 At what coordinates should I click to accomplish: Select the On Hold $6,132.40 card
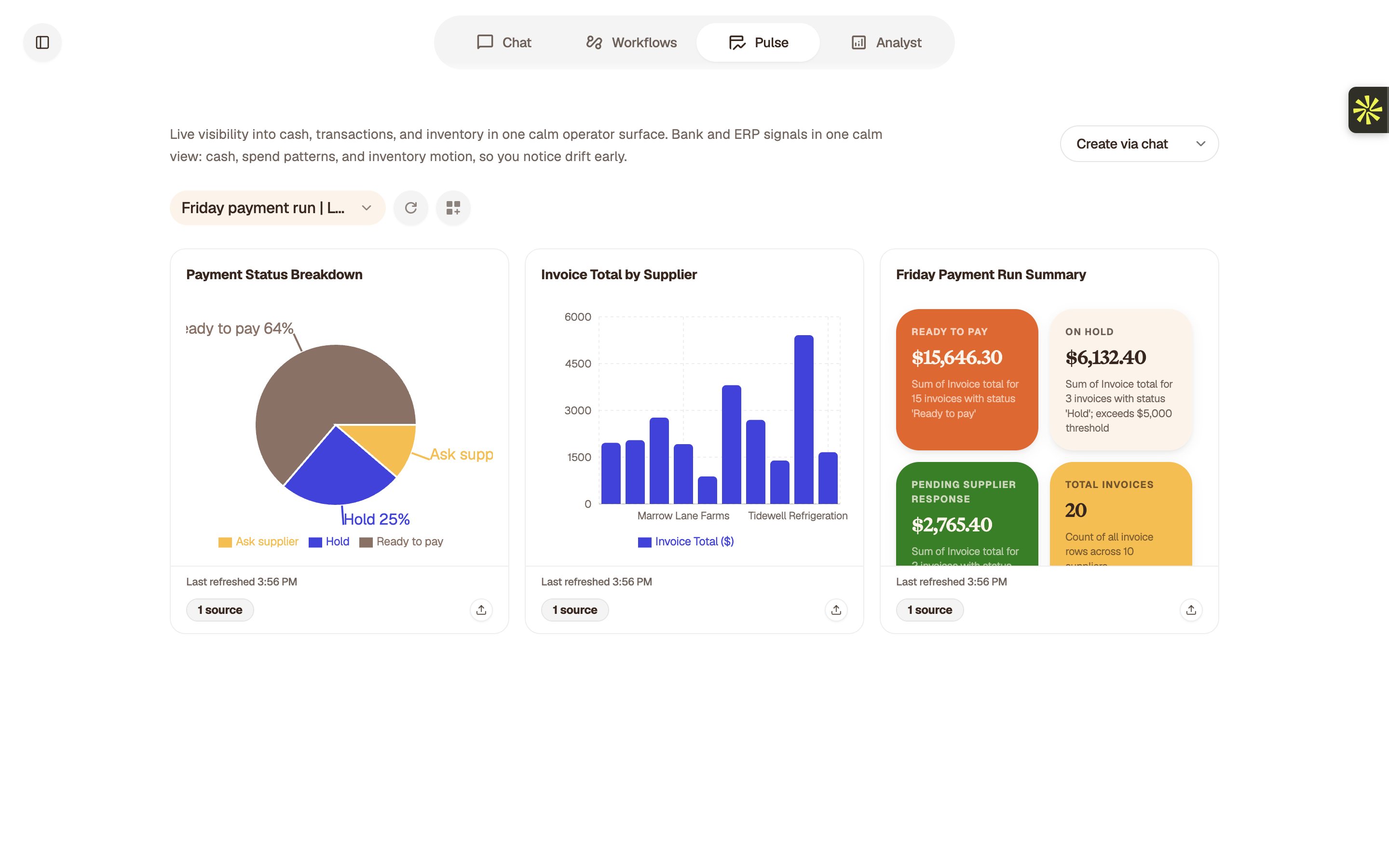coord(1120,380)
